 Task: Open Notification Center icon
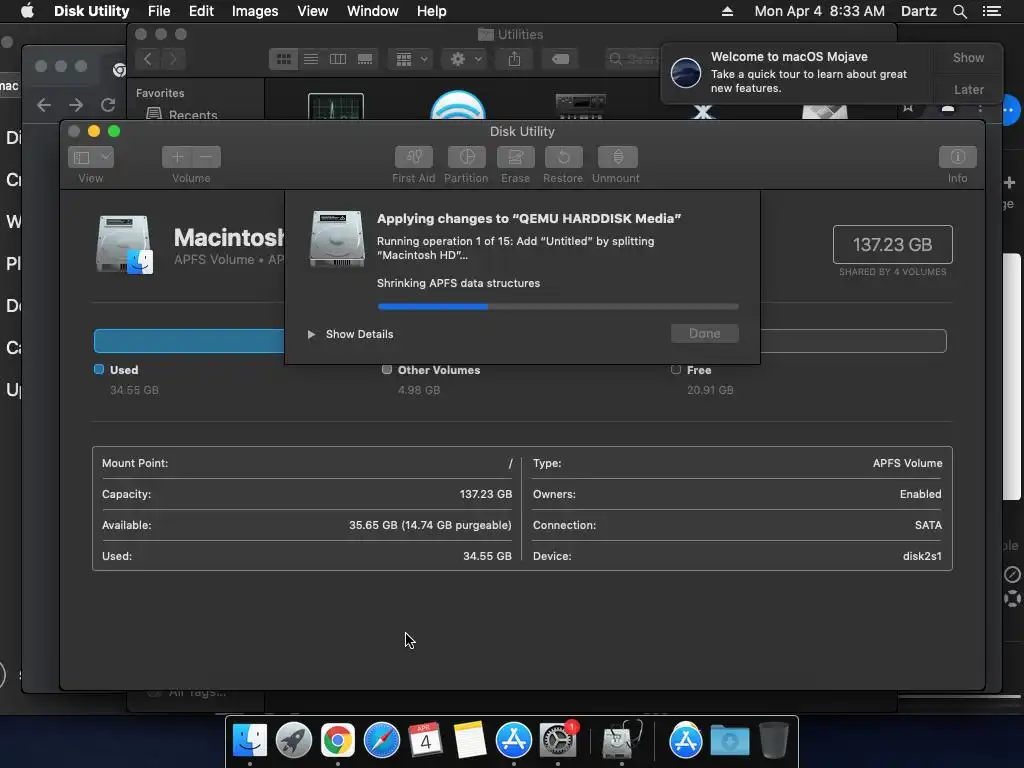point(991,11)
